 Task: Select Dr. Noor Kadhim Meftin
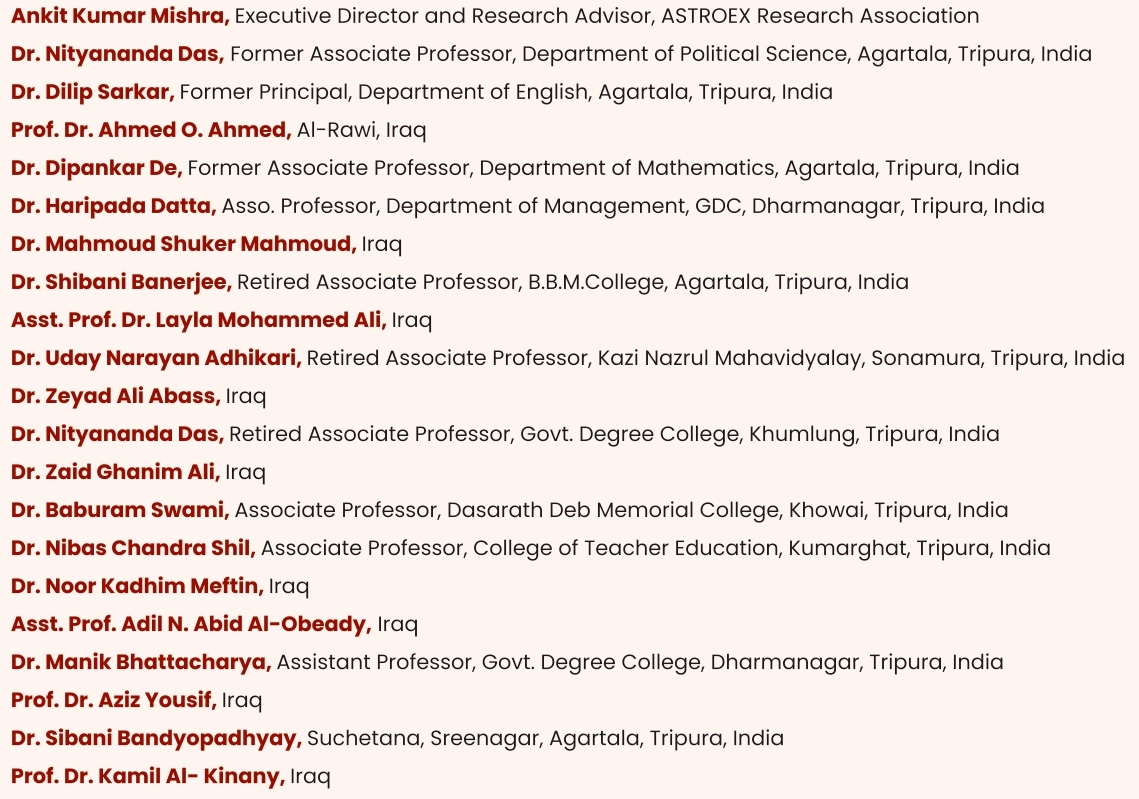tap(137, 585)
